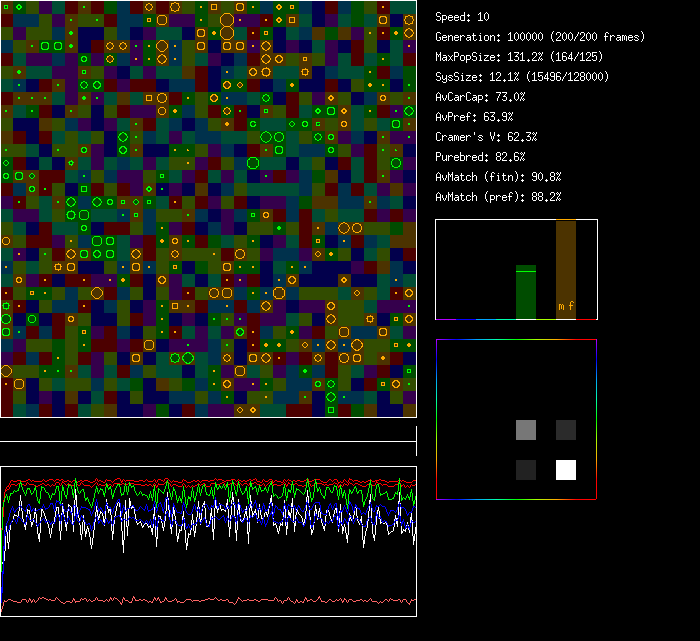Click the dark gray lower-left matrix square
Image resolution: width=700 pixels, height=641 pixels.
point(526,470)
